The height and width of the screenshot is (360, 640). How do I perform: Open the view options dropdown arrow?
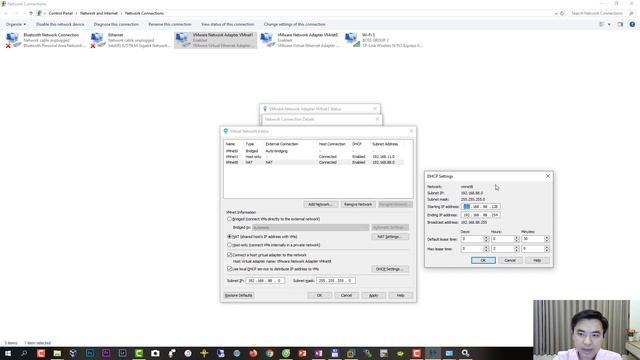coord(609,24)
